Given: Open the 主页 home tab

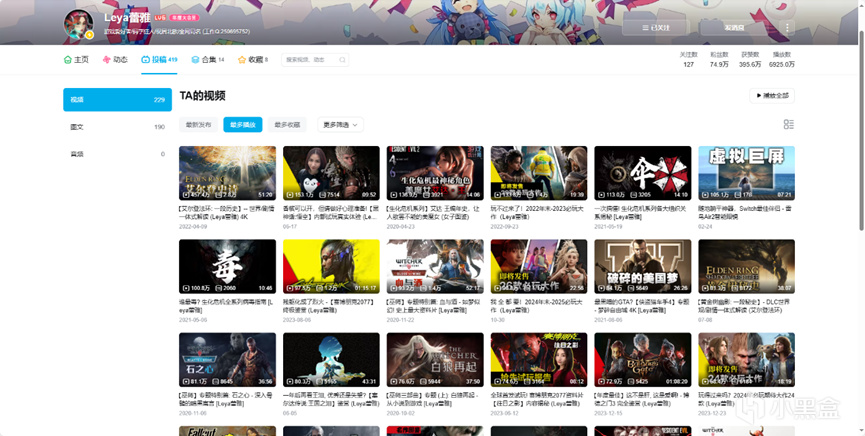Looking at the screenshot, I should point(76,60).
